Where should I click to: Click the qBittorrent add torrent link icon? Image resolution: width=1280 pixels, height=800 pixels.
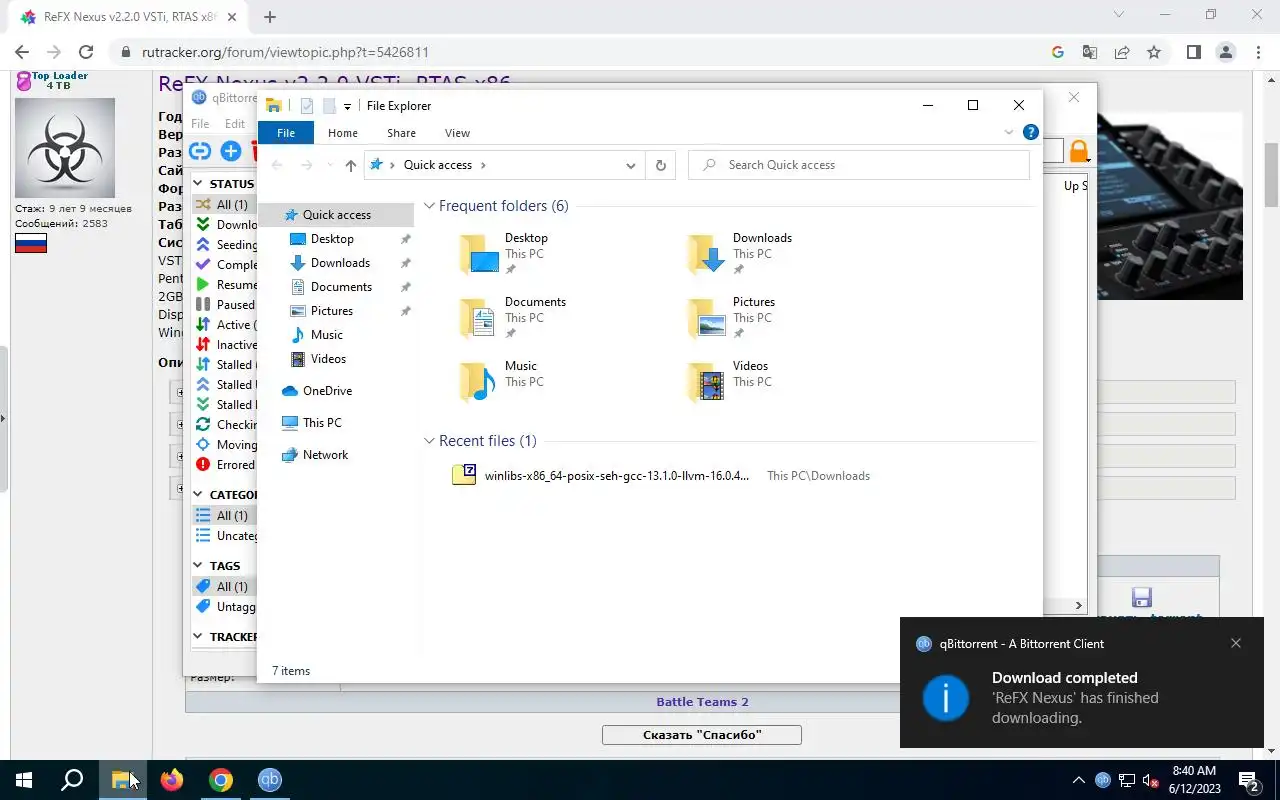coord(200,151)
